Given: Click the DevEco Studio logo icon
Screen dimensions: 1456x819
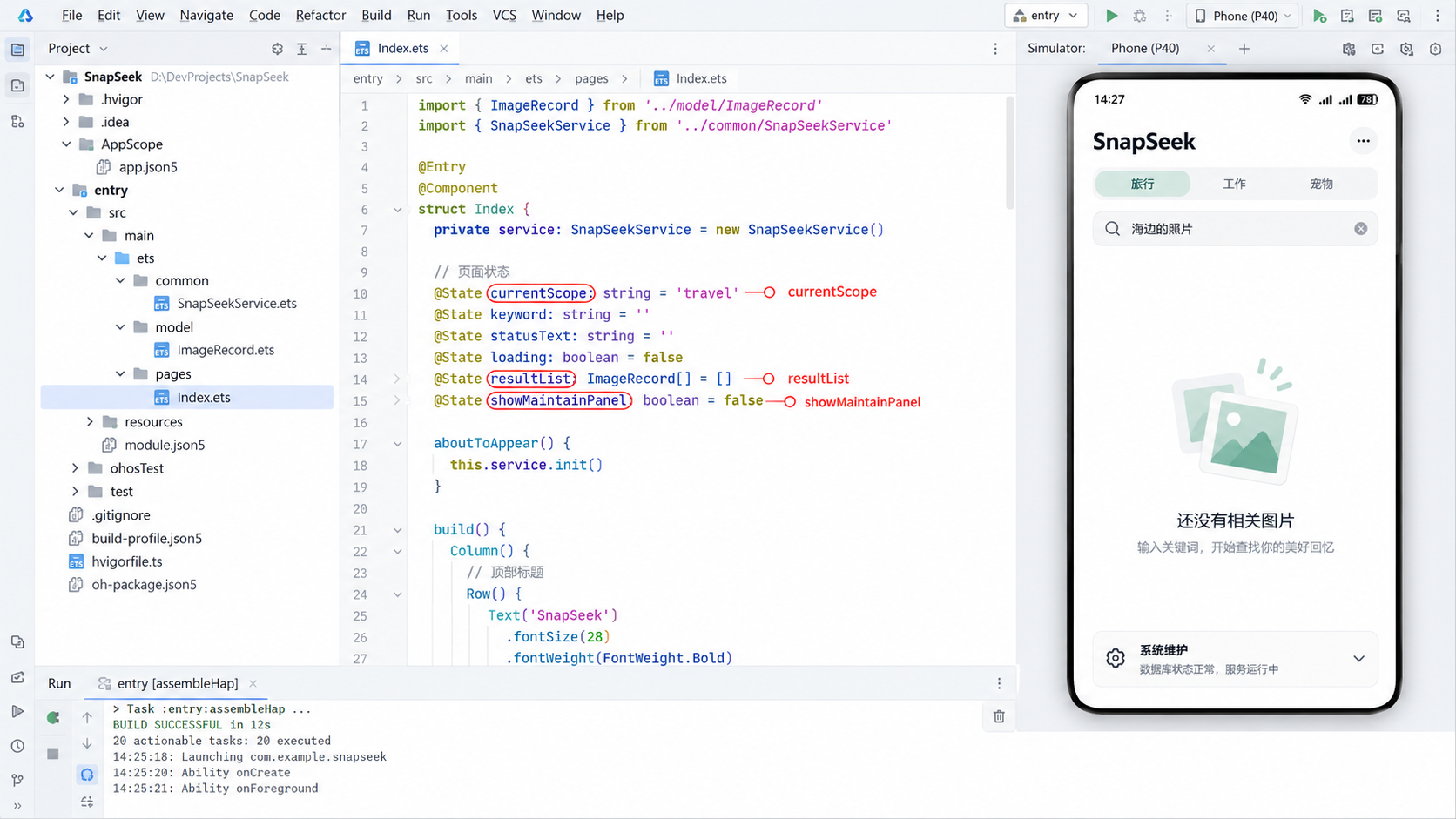Looking at the screenshot, I should [25, 16].
